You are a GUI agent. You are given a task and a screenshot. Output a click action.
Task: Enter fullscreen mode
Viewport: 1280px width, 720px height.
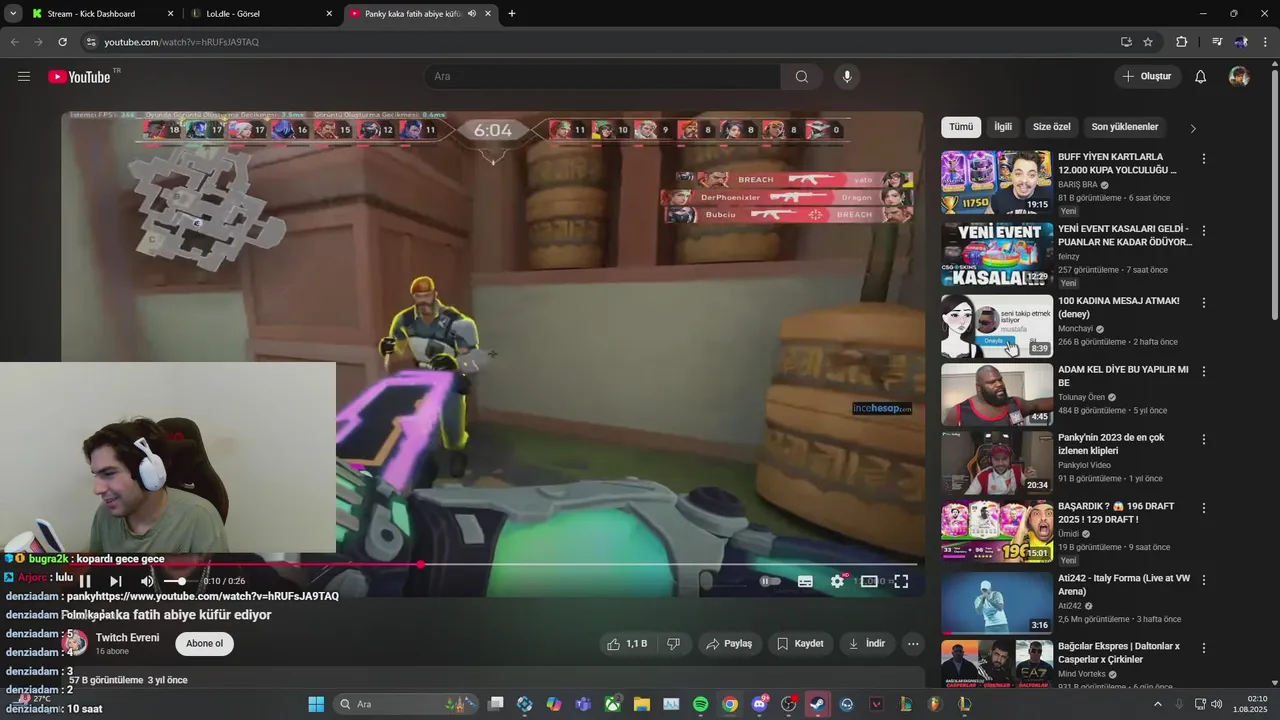[x=901, y=581]
